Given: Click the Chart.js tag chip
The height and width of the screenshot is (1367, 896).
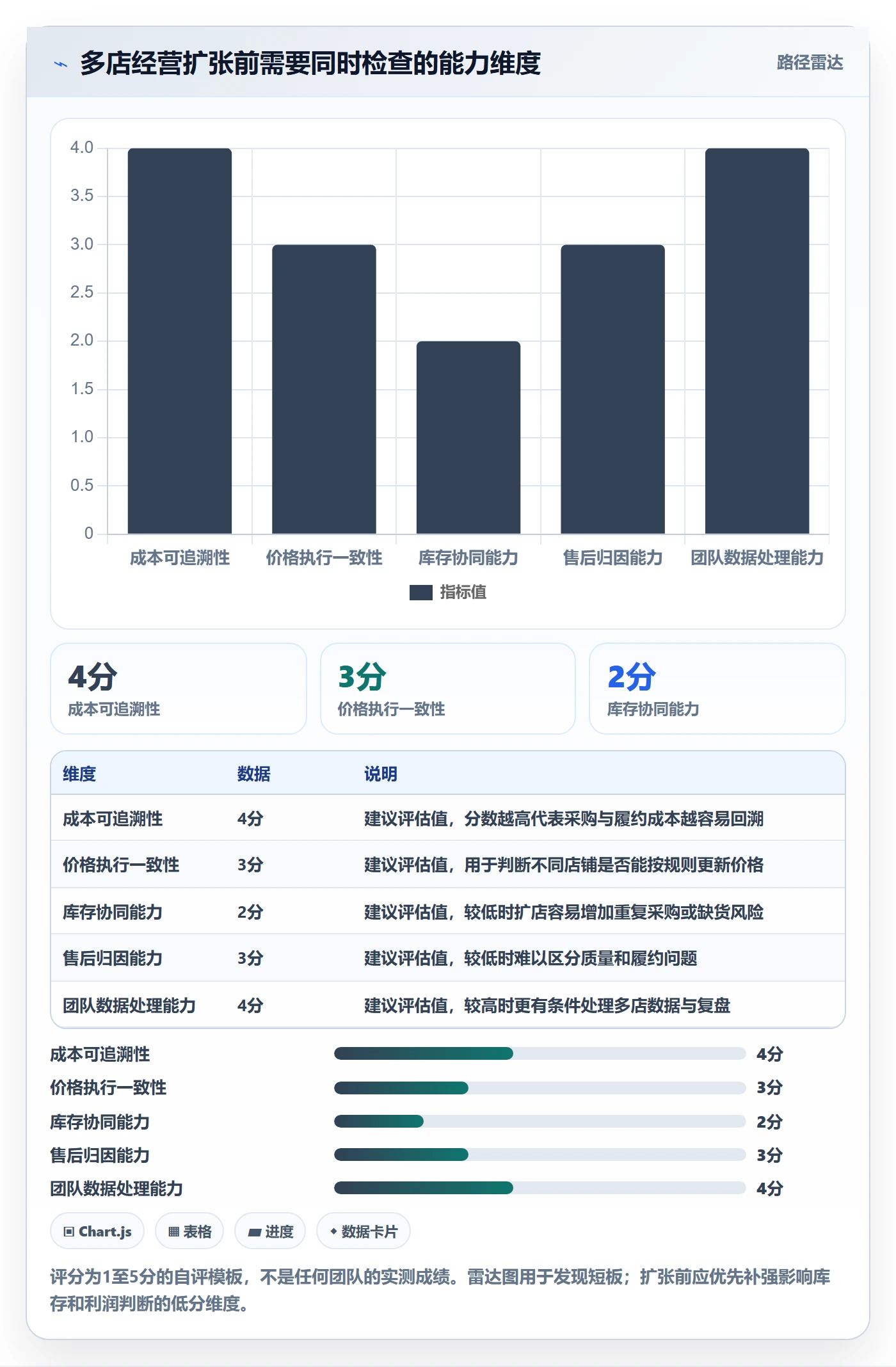Looking at the screenshot, I should pos(97,1231).
